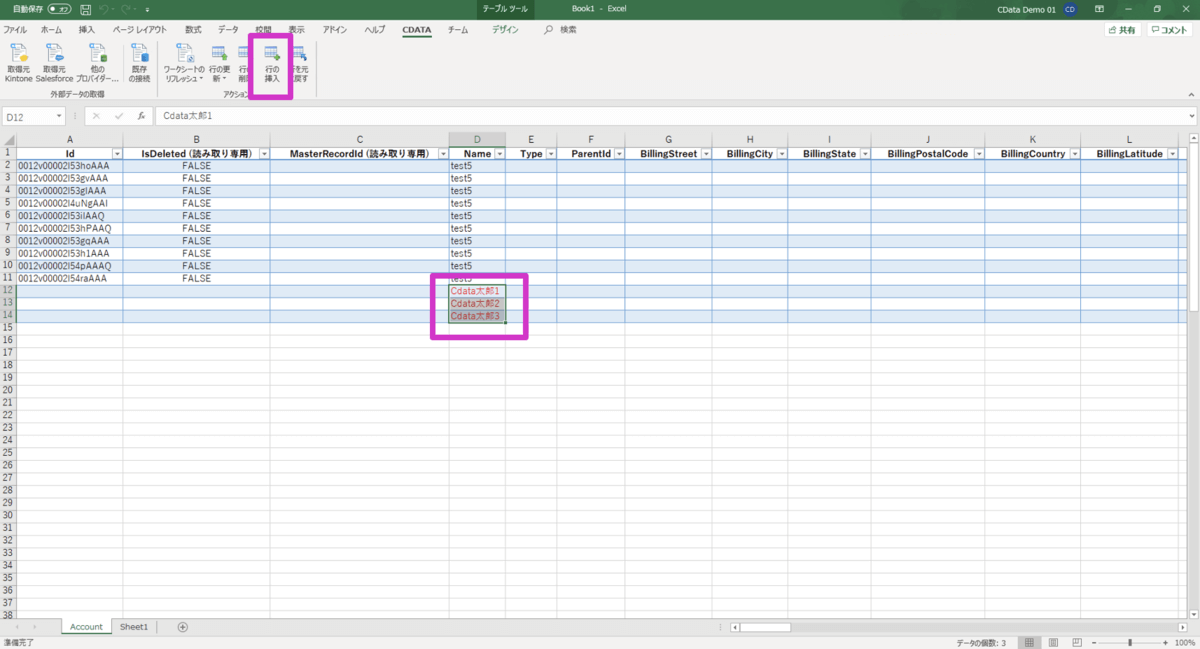Click 行を元に戻す revert rows button
1200x649 pixels.
[x=299, y=63]
